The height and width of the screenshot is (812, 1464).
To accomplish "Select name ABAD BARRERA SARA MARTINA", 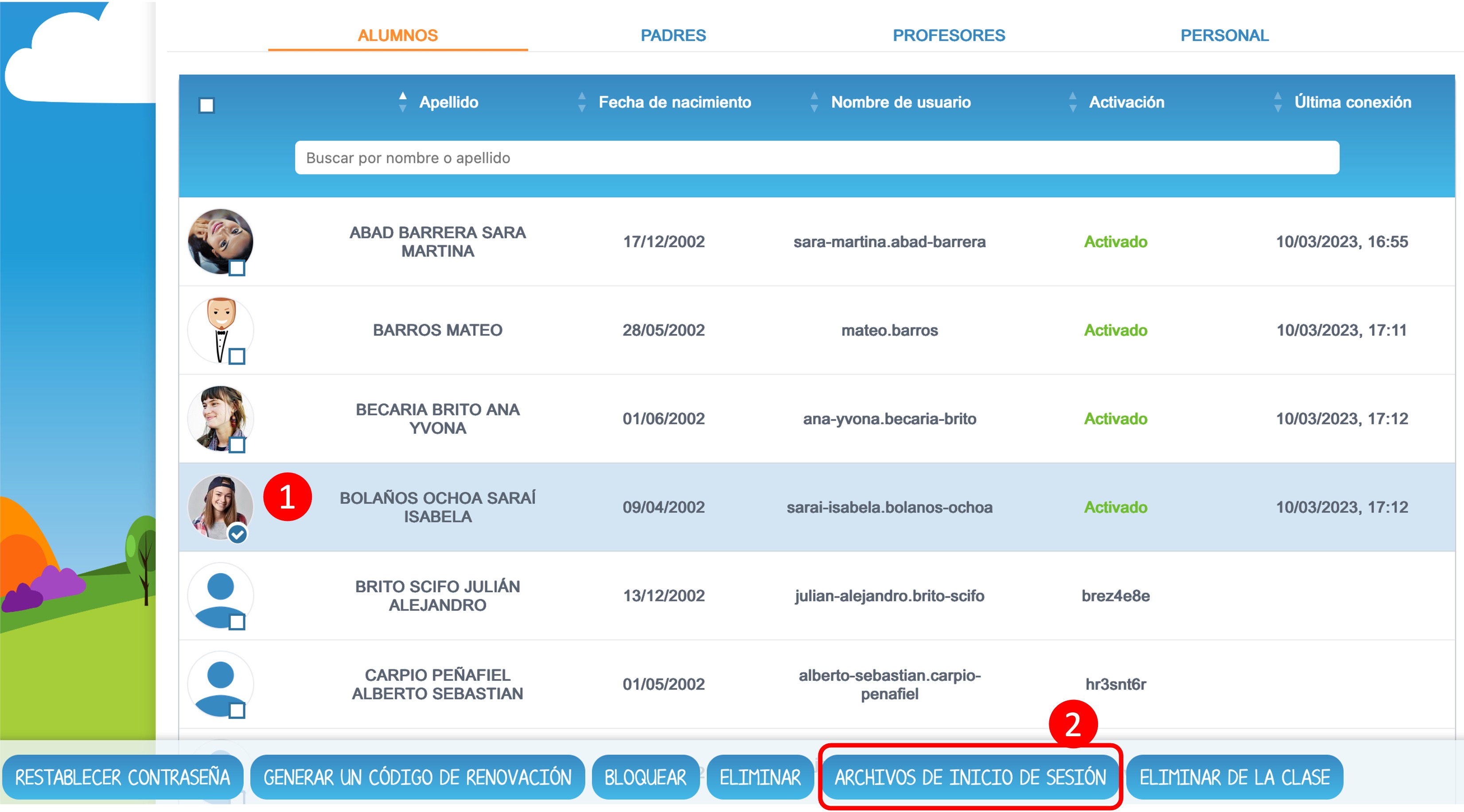I will [438, 241].
